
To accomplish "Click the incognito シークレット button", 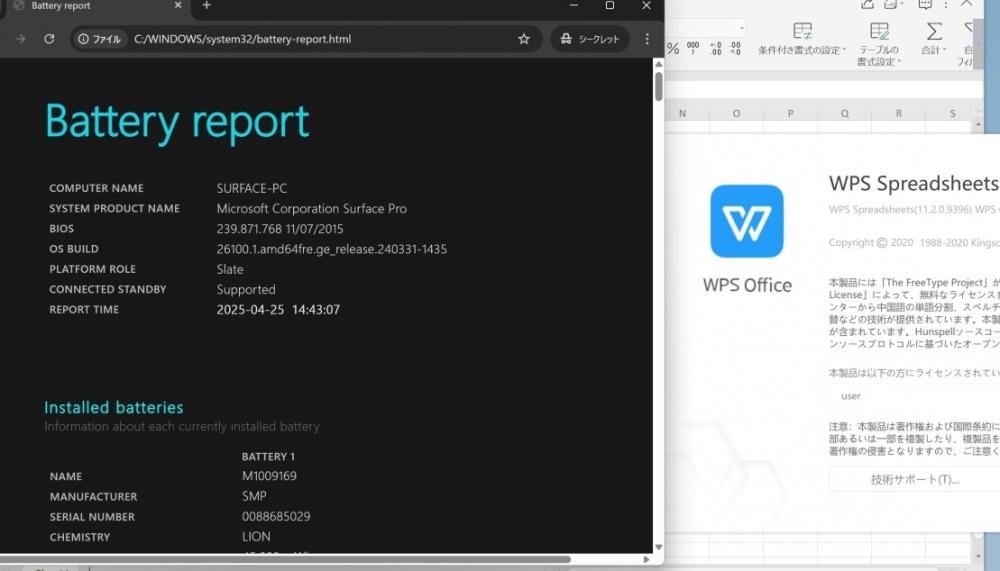I will 590,39.
